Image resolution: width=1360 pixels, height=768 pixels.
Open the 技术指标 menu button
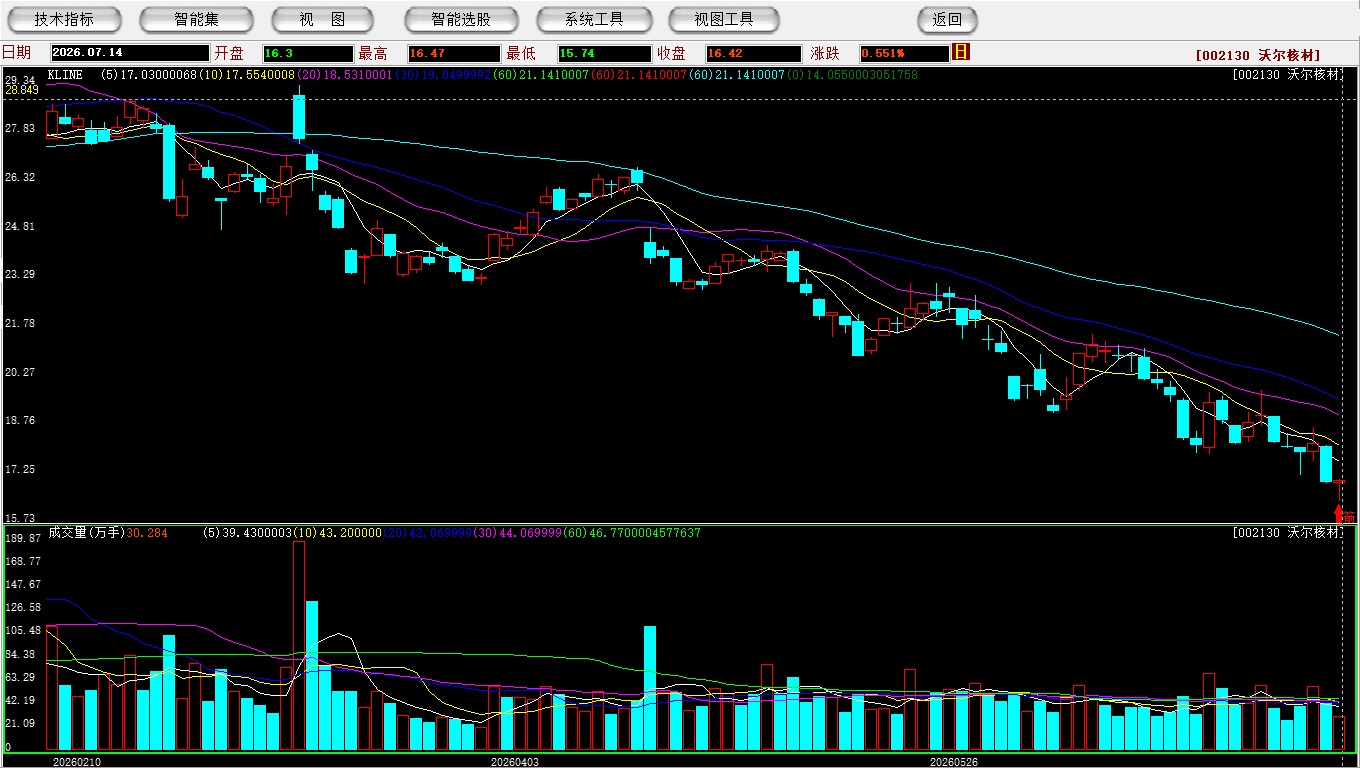click(x=65, y=19)
